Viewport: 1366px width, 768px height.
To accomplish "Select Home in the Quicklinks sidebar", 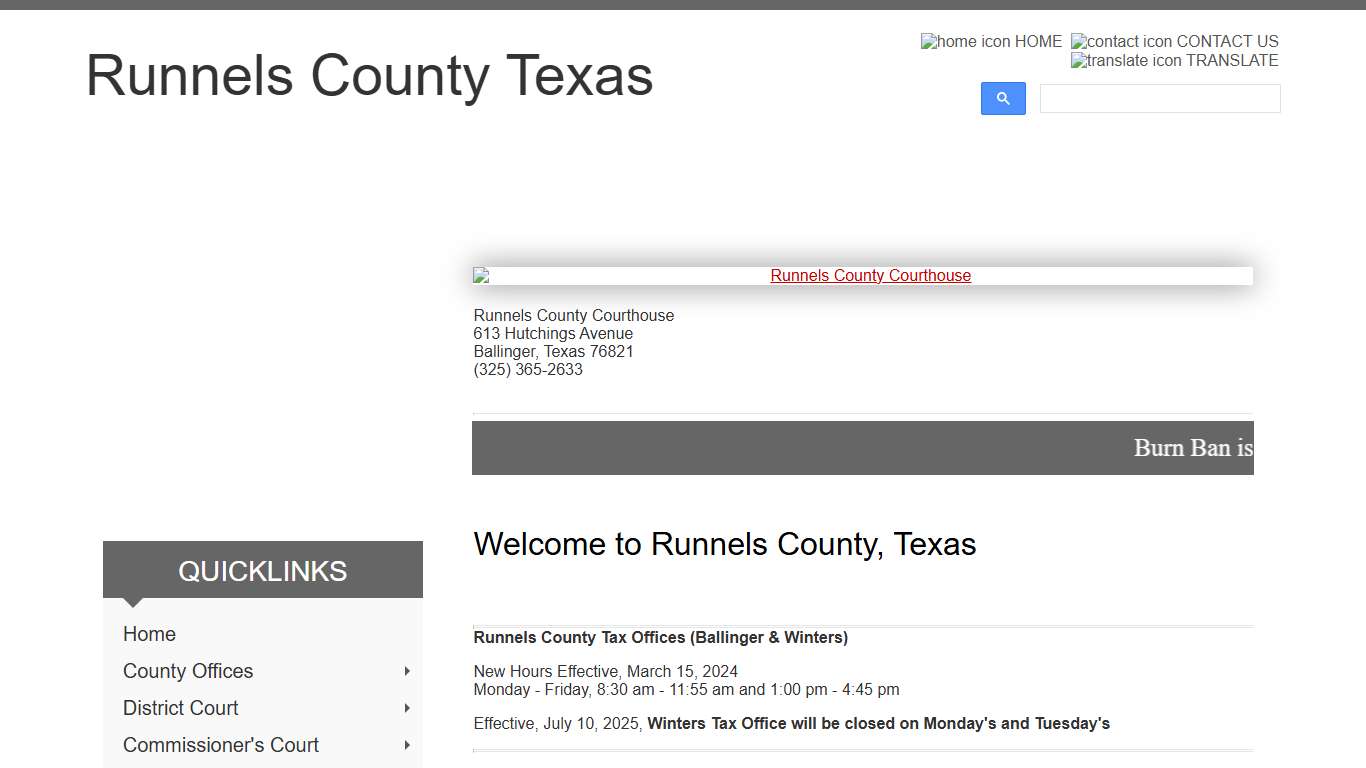I will point(149,634).
